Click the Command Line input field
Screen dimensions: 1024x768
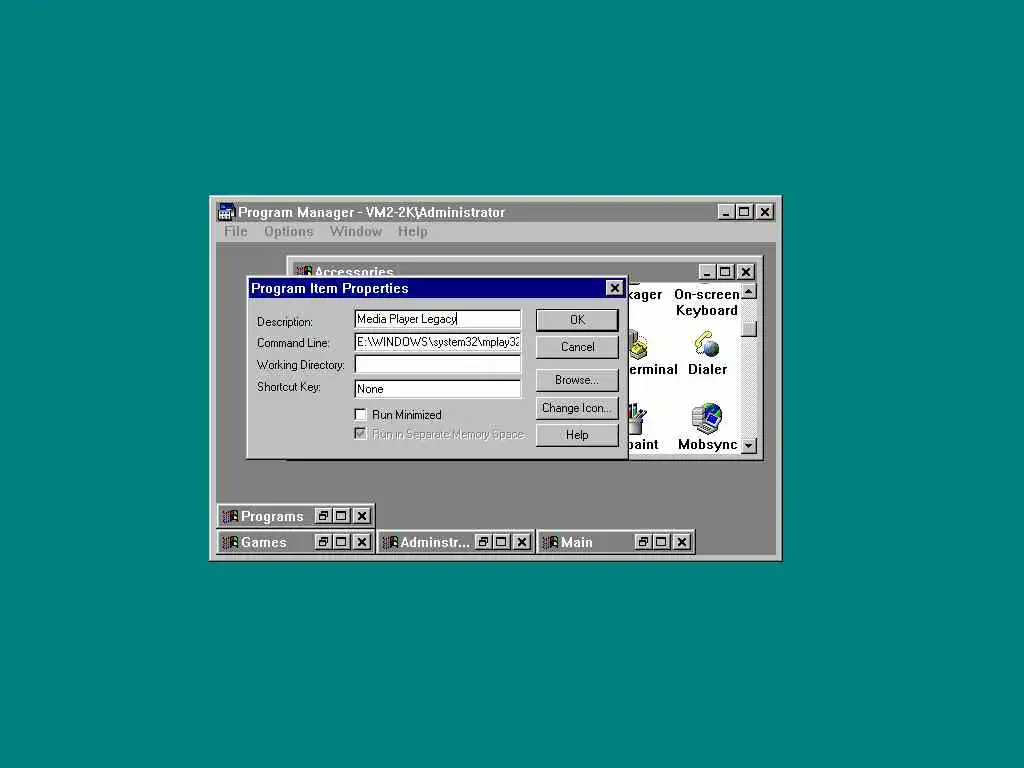[438, 342]
